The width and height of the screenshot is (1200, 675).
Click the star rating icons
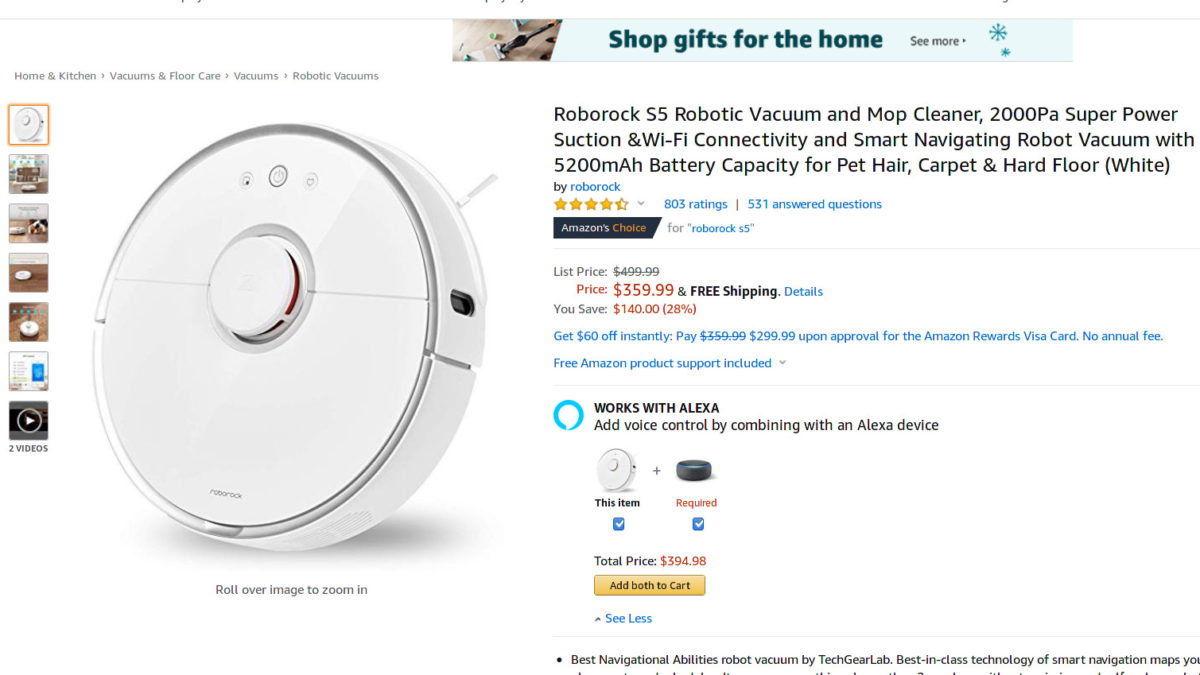click(591, 204)
